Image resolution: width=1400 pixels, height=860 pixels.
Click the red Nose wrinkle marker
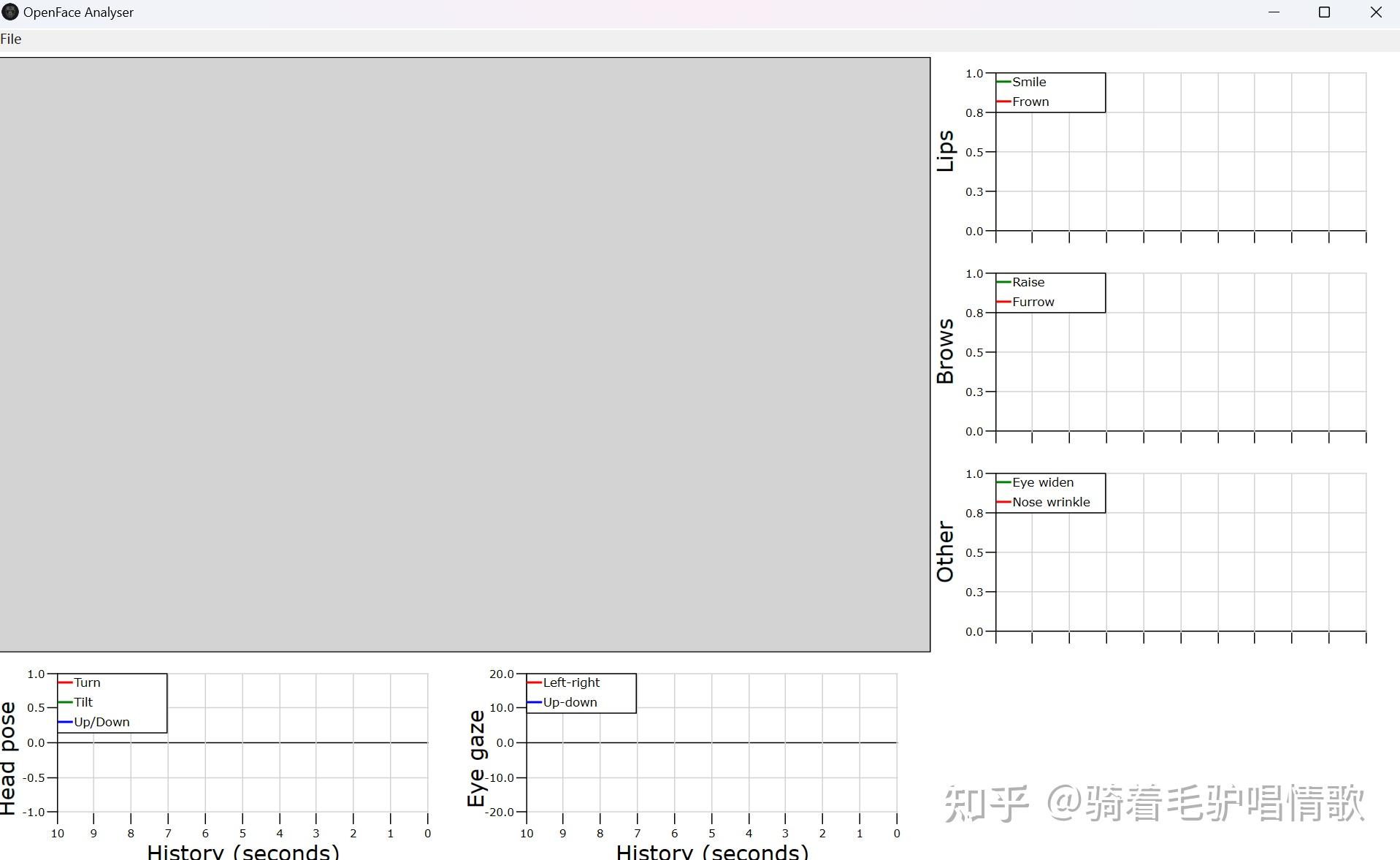pos(1004,502)
